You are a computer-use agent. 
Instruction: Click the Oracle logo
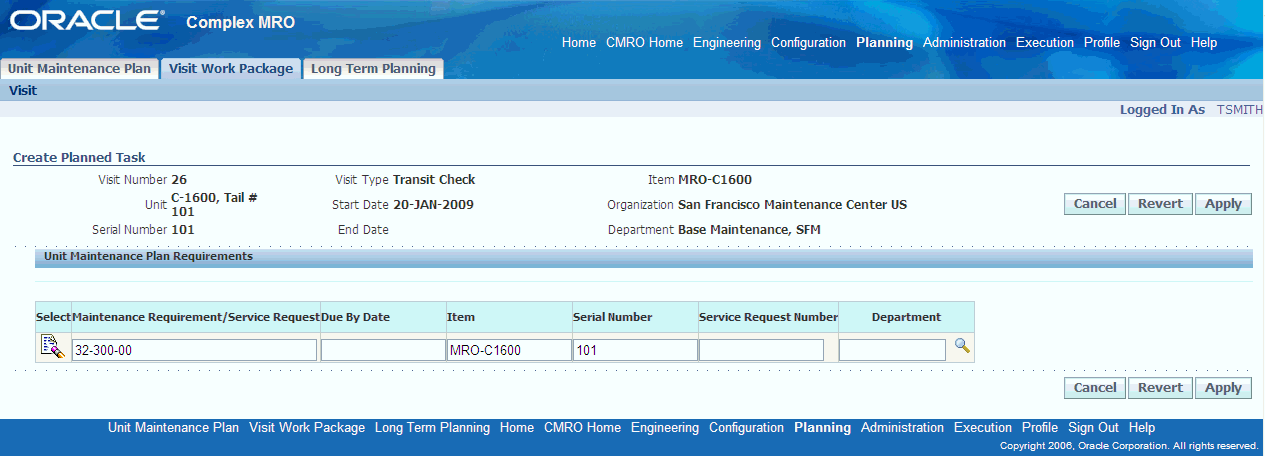[87, 21]
